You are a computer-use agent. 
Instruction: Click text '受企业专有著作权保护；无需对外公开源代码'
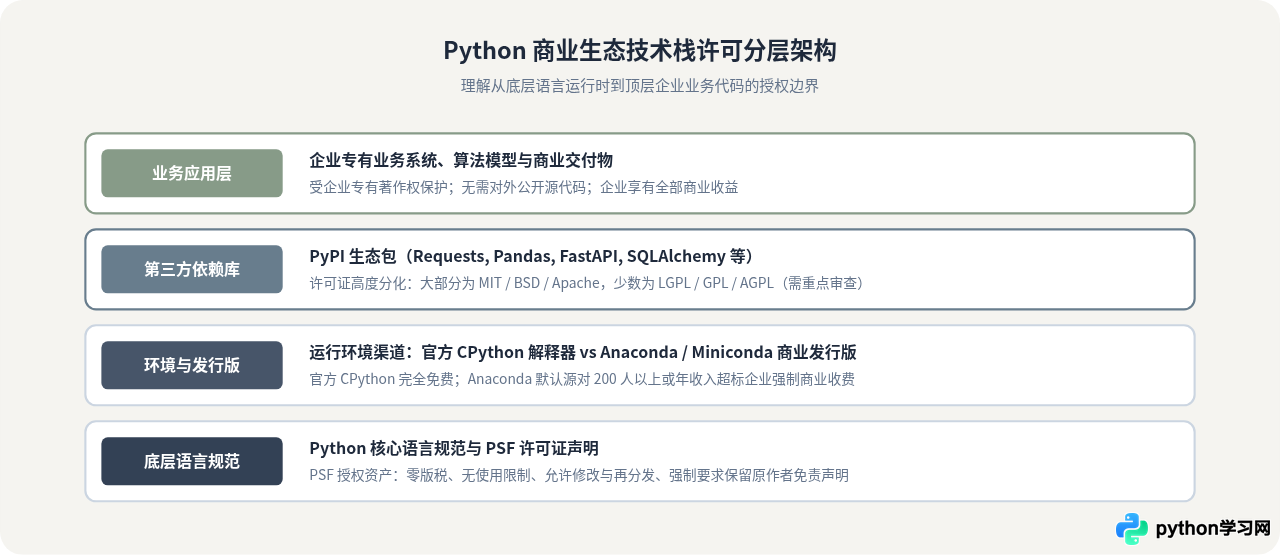coord(448,187)
